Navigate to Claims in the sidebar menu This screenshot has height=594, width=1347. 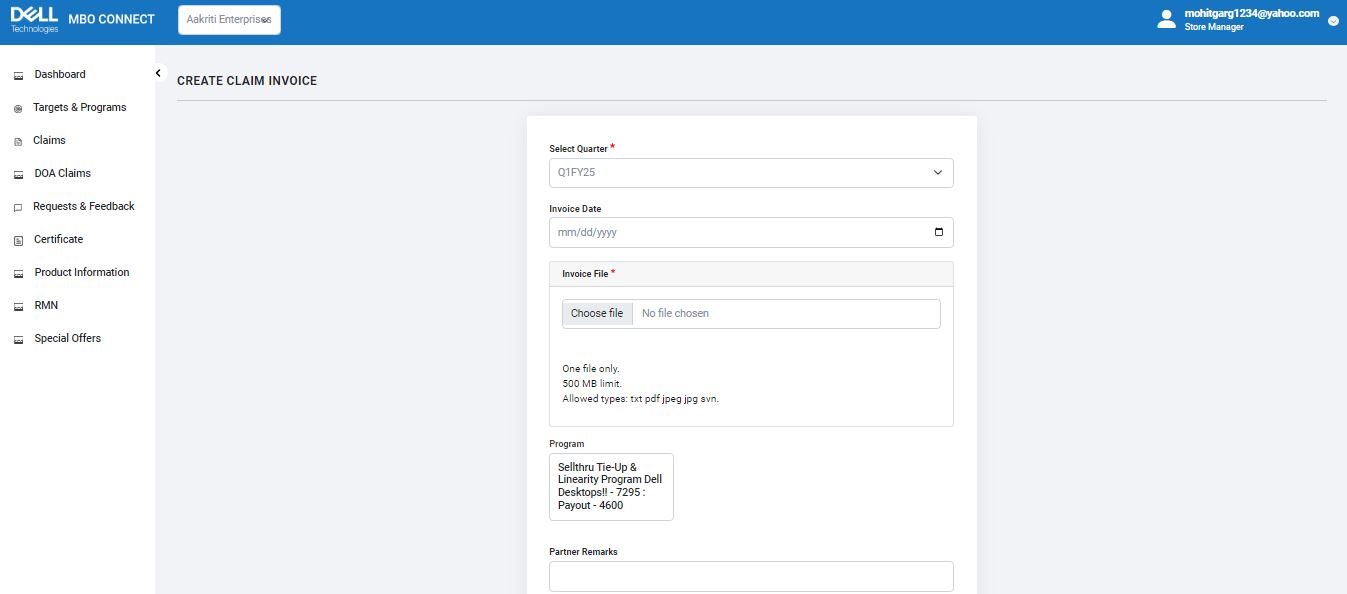pyautogui.click(x=49, y=140)
